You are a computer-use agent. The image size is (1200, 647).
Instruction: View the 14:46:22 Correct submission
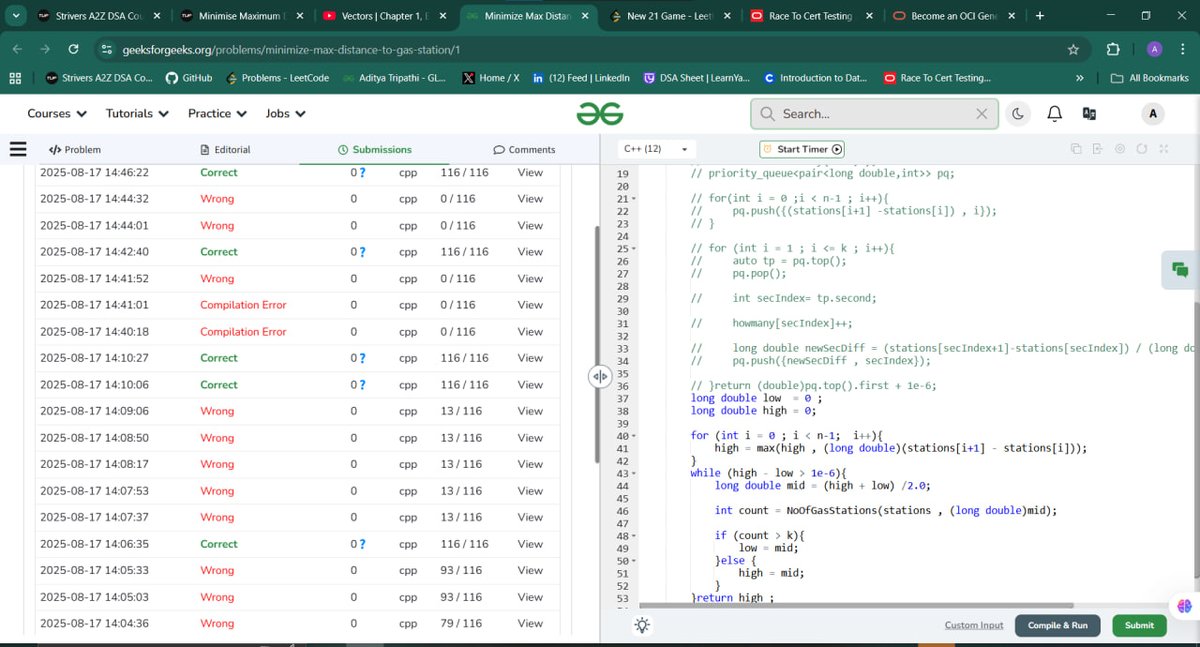coord(530,172)
